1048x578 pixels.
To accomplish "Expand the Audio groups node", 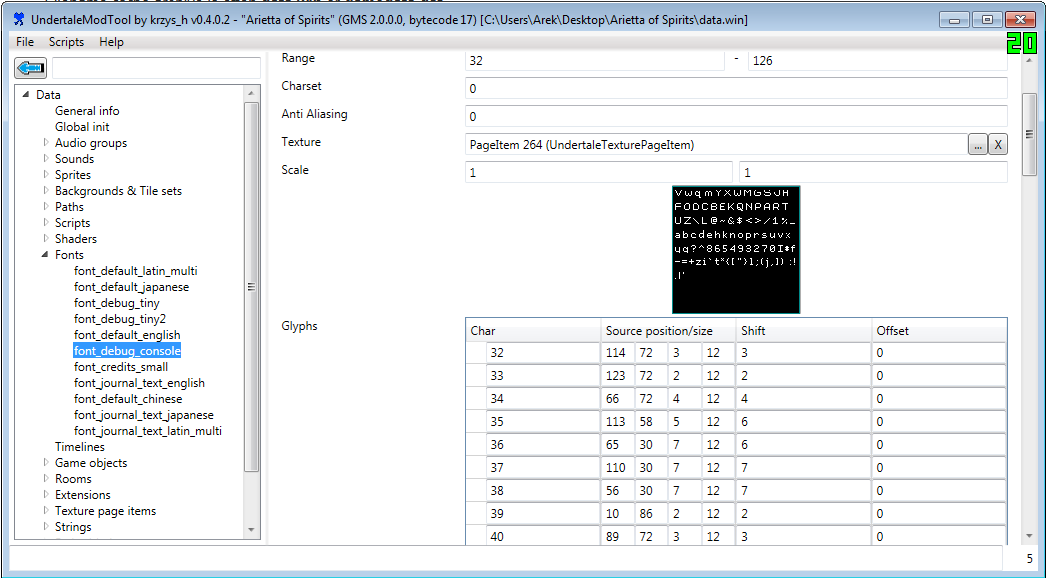I will point(46,143).
